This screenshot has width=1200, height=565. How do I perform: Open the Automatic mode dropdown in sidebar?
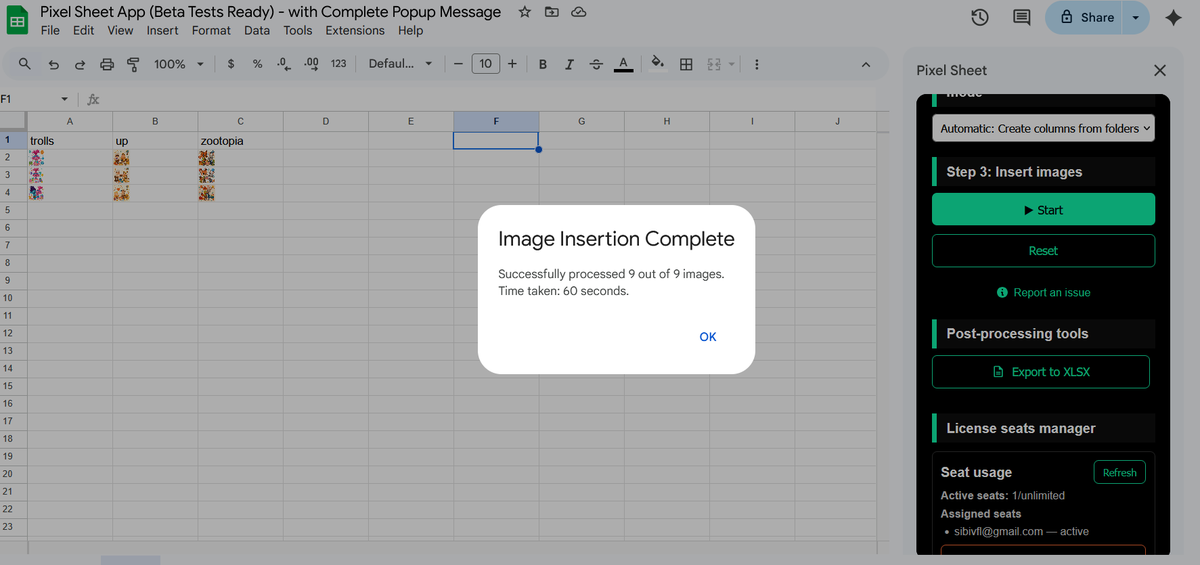(1043, 128)
